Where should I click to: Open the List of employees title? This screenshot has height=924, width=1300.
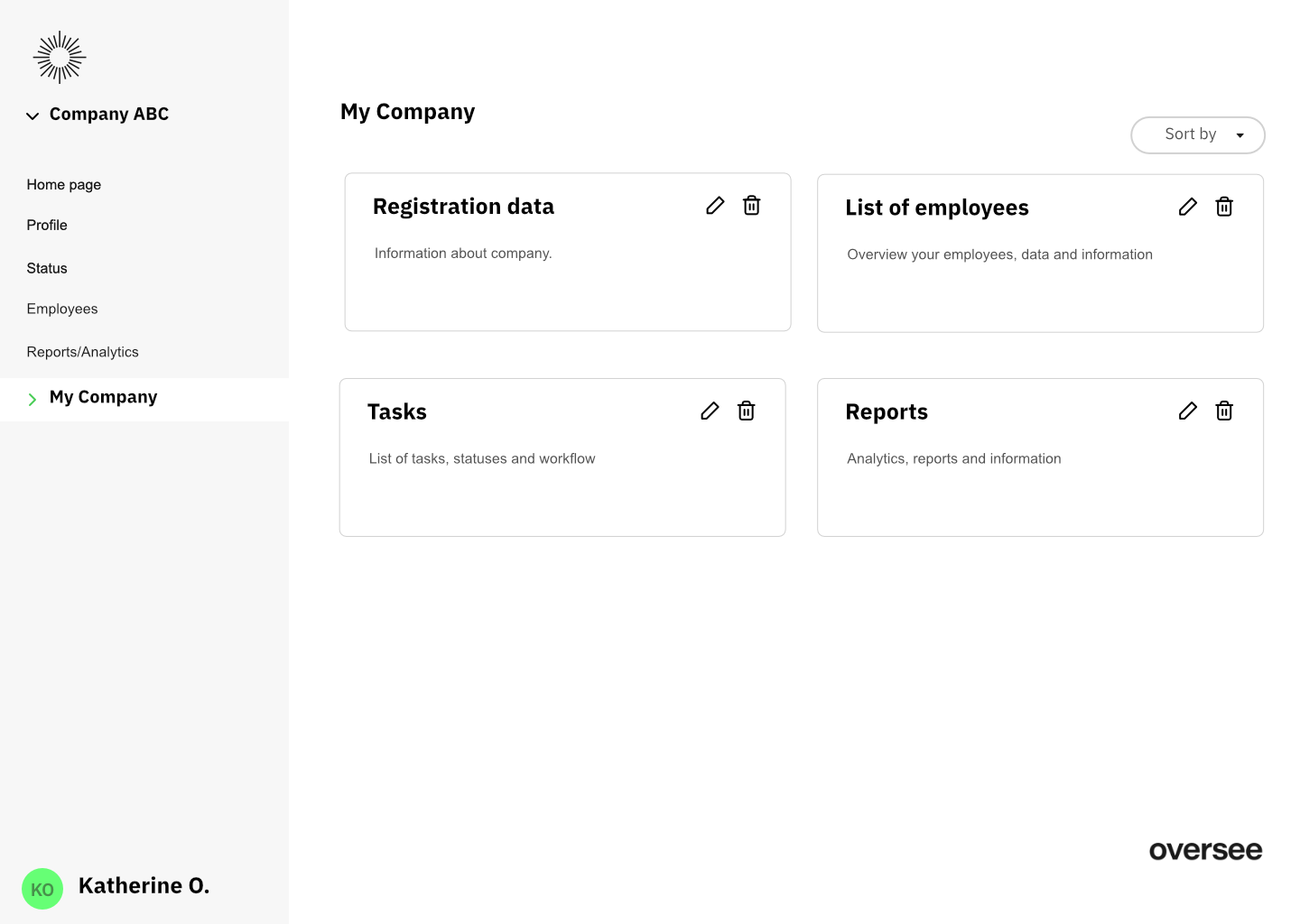click(x=937, y=208)
